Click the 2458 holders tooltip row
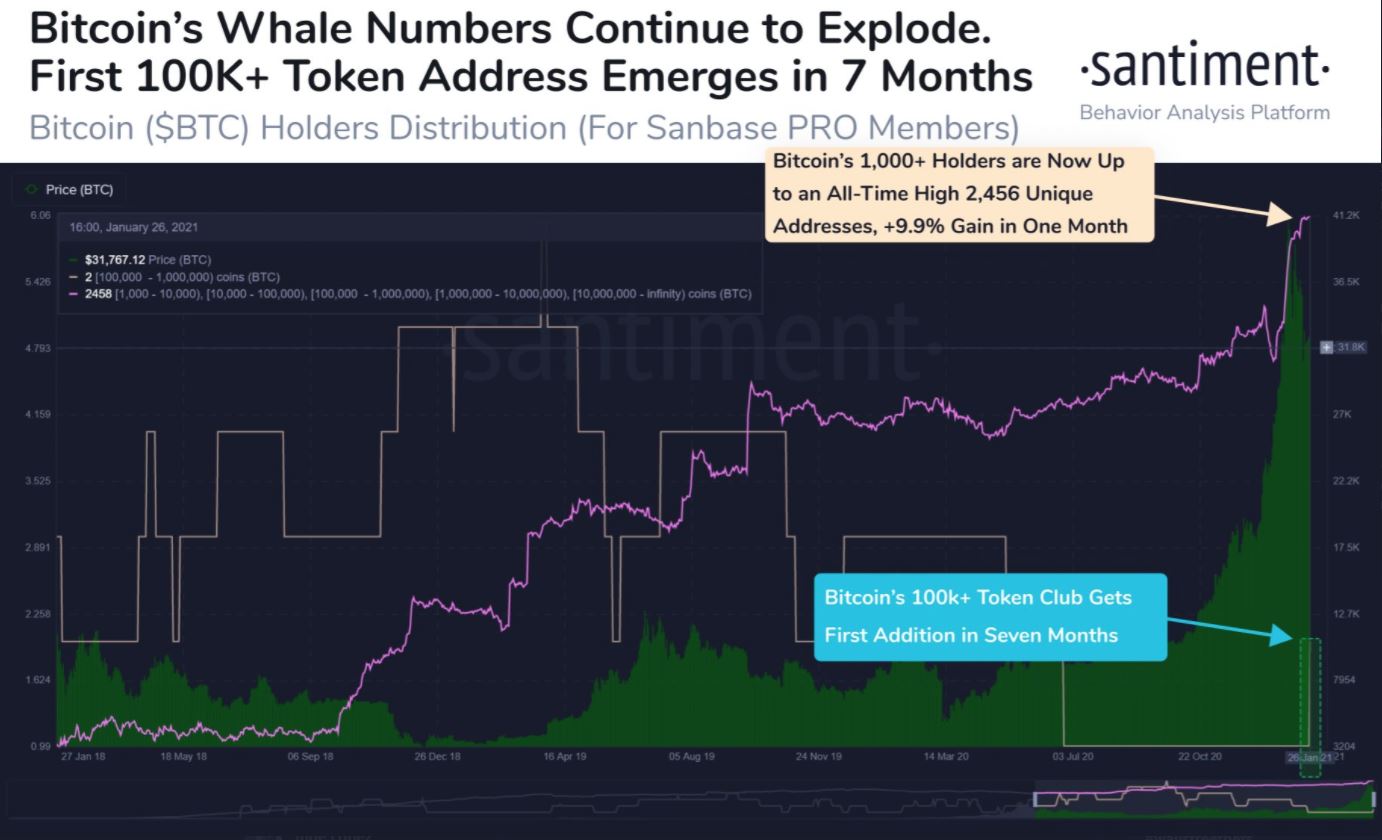 [410, 294]
